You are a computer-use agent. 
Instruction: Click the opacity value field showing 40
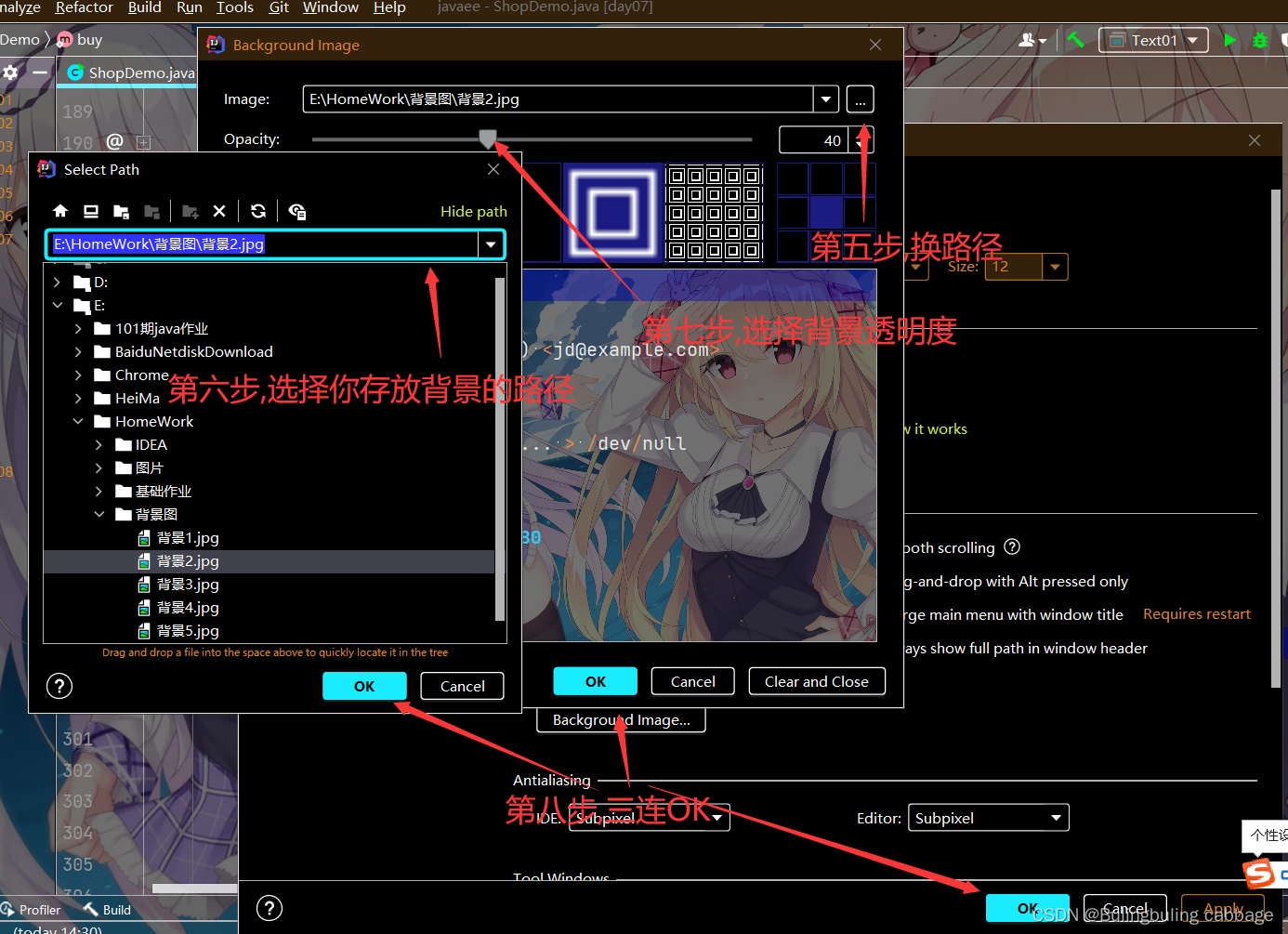[x=813, y=140]
